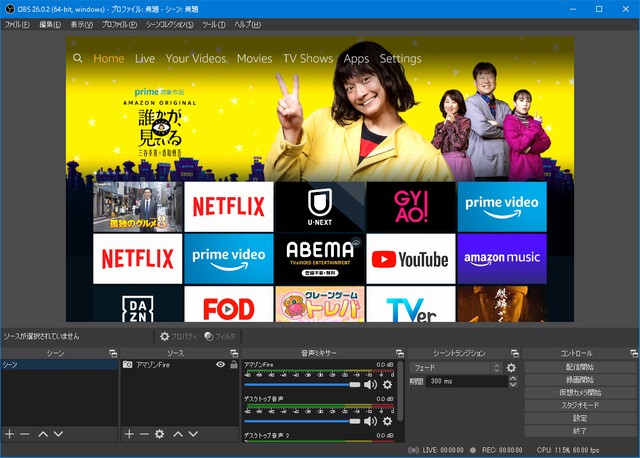Image resolution: width=640 pixels, height=458 pixels.
Task: Adjust the デスクトップ音声 volume slider
Action: 302,421
